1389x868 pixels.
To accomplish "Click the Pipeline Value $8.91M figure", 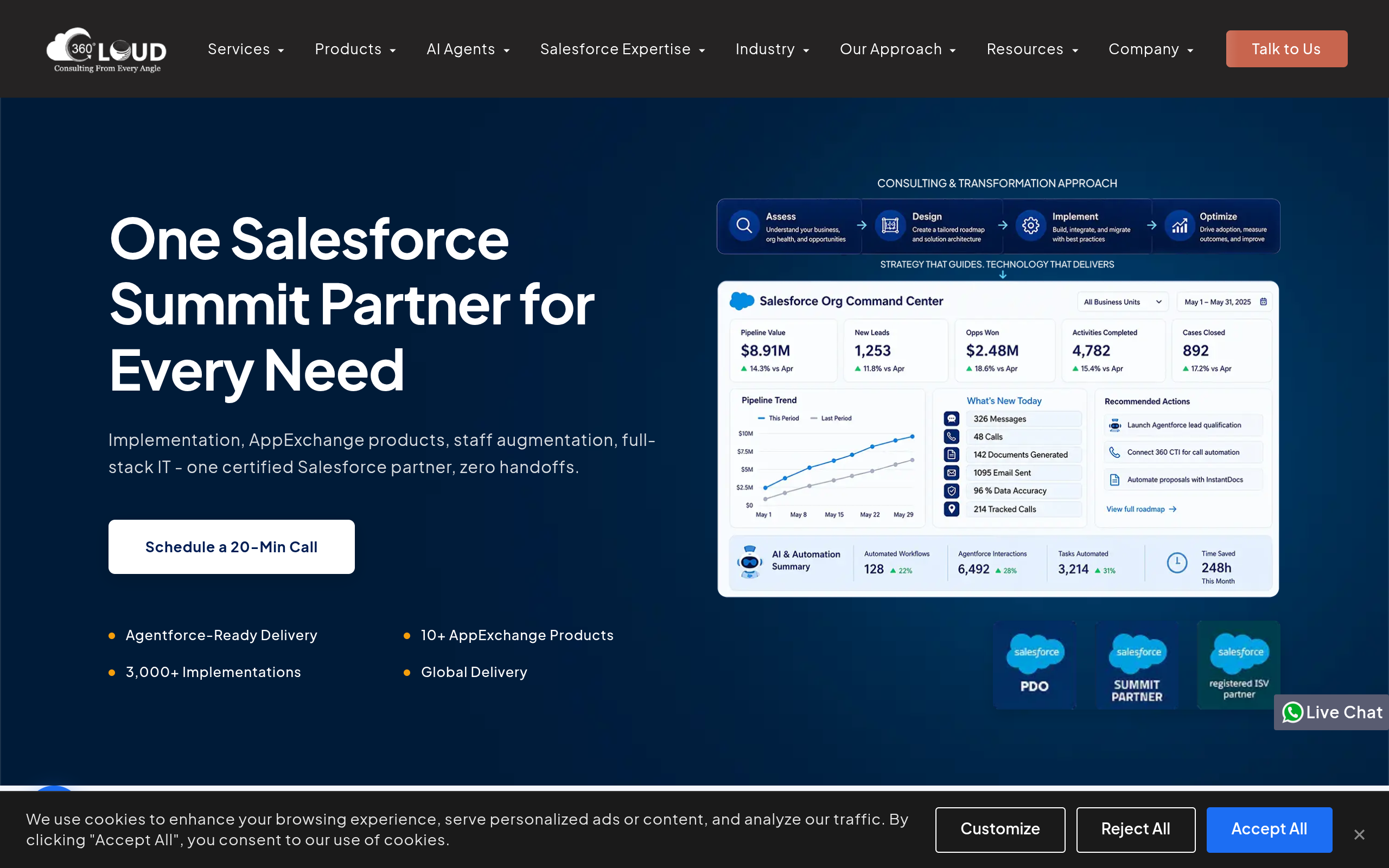I will pyautogui.click(x=765, y=350).
